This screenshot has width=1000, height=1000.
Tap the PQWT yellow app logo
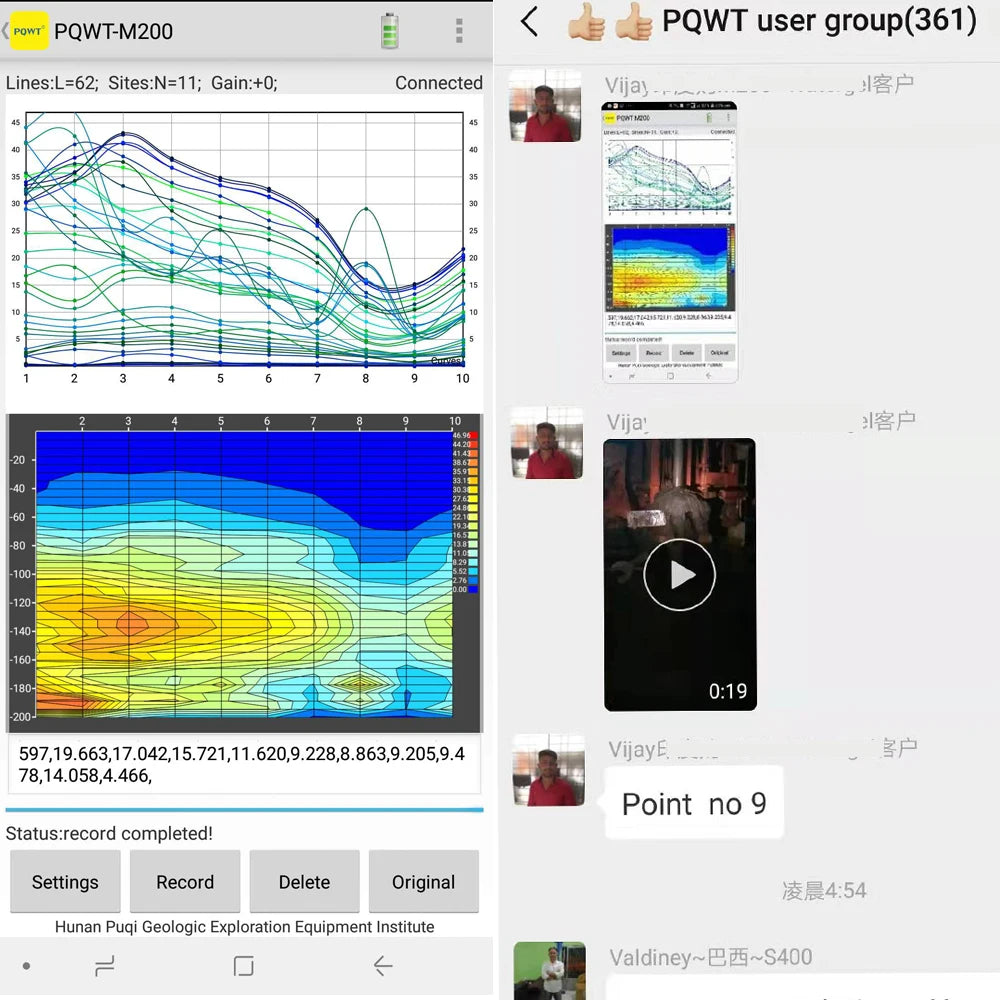(29, 31)
